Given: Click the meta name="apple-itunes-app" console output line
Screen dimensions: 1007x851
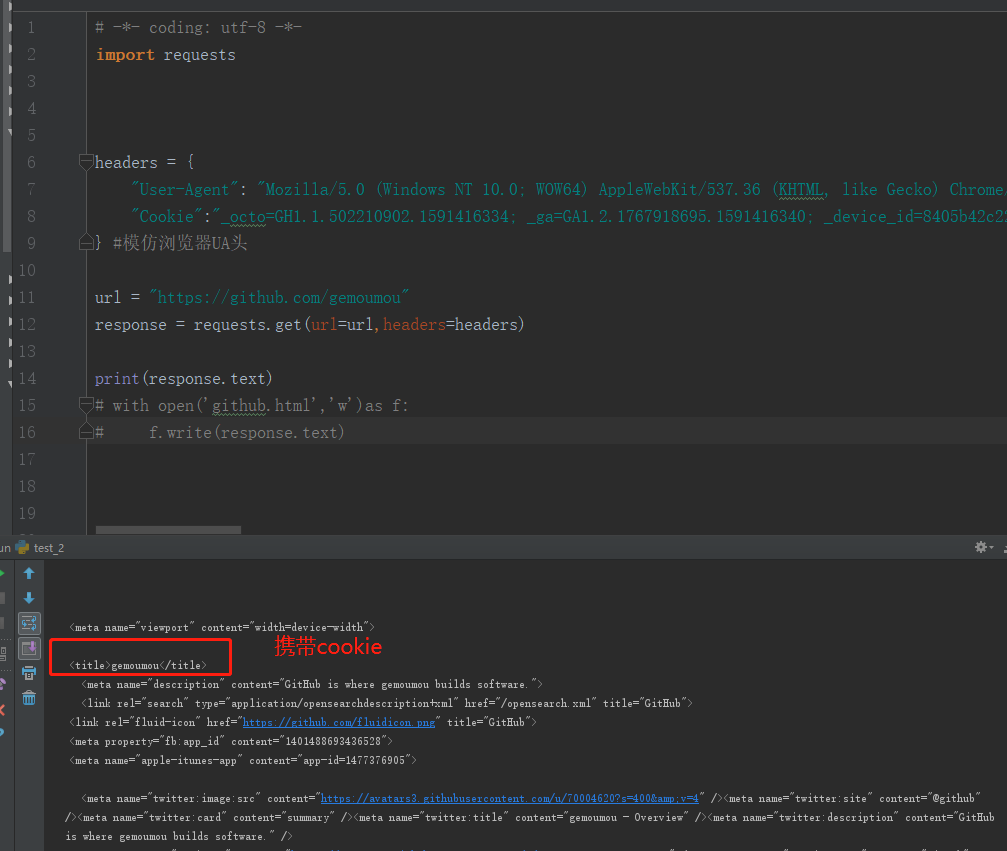Looking at the screenshot, I should coord(243,760).
